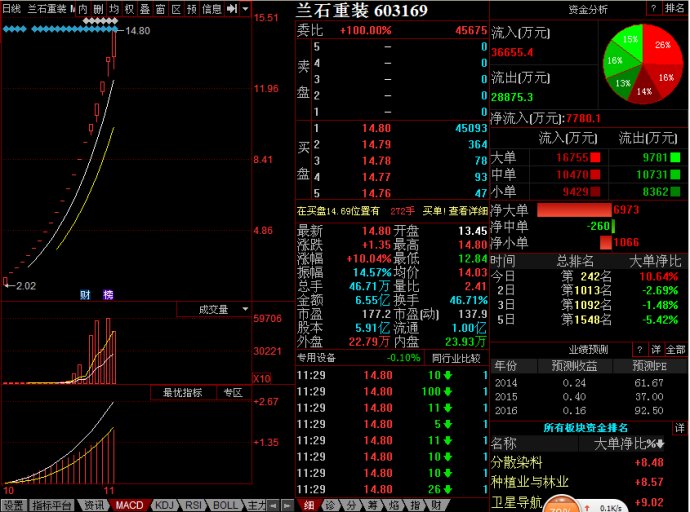Image resolution: width=690 pixels, height=512 pixels.
Task: Click the indicator tabs left arrow
Action: tap(274, 506)
